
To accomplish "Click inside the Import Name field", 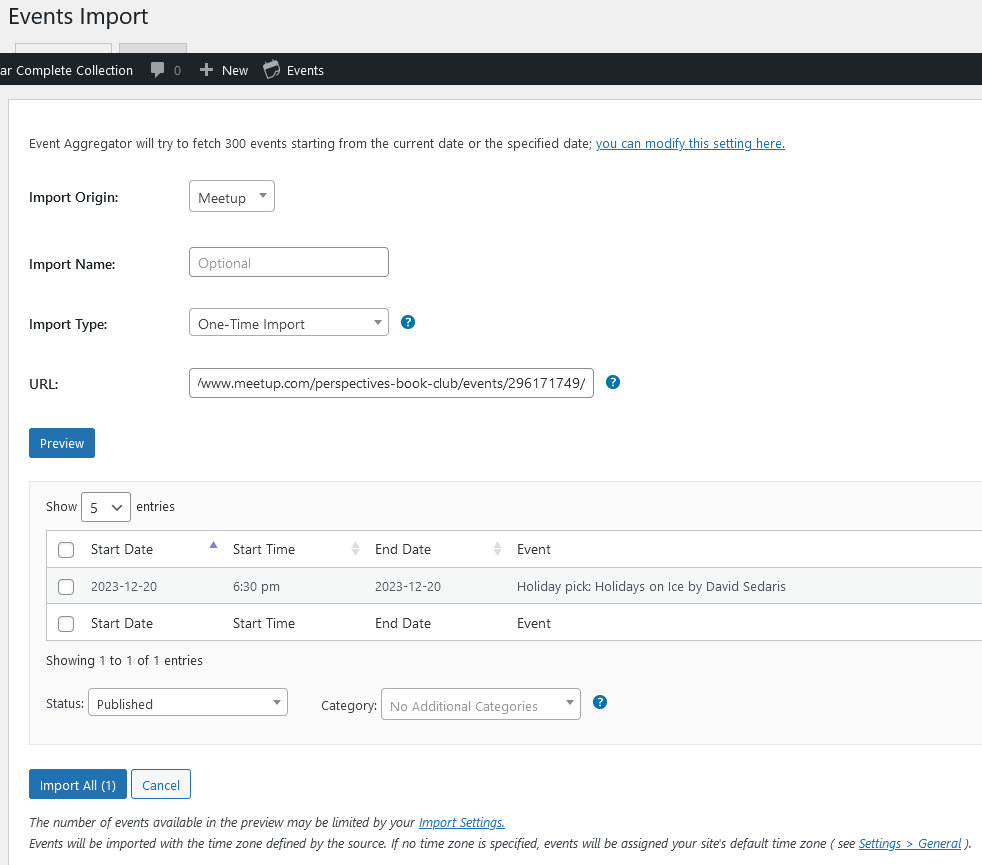I will (288, 261).
